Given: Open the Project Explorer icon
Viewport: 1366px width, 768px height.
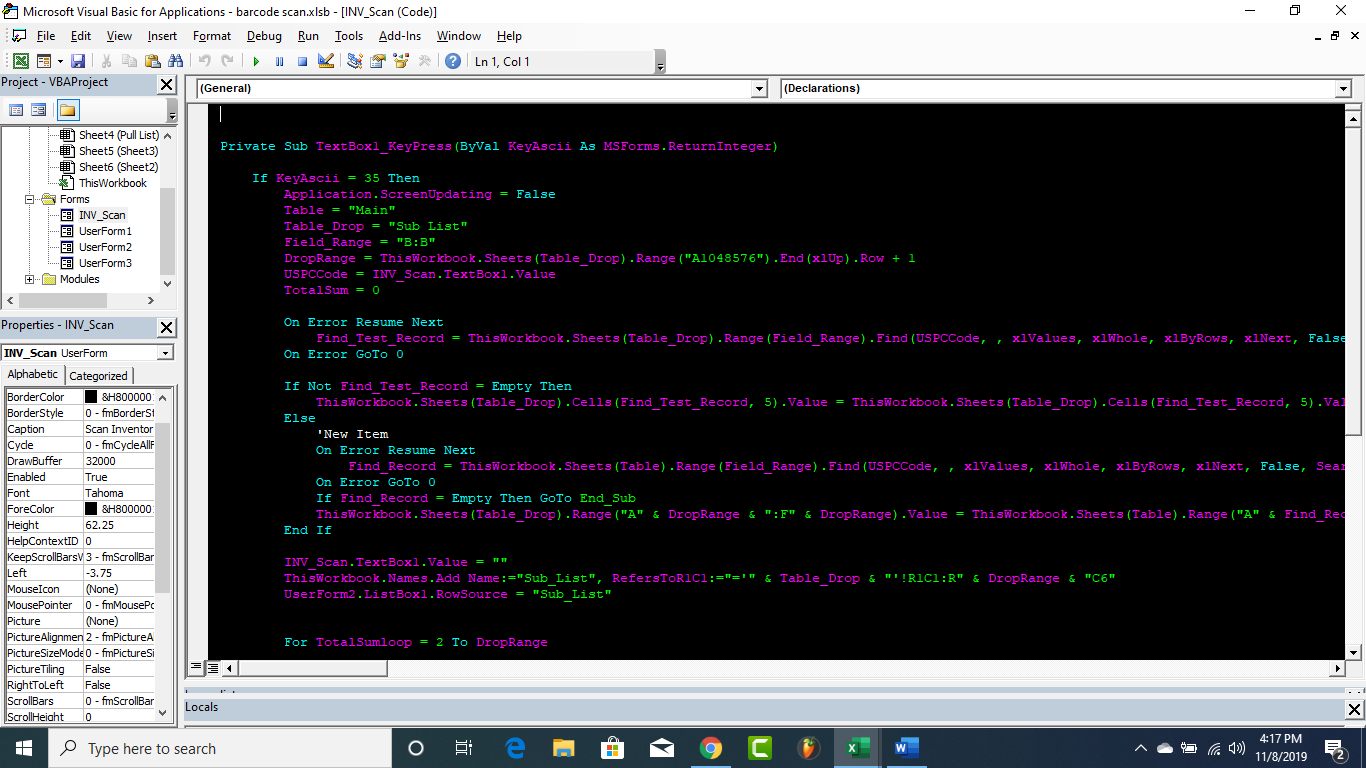Looking at the screenshot, I should pyautogui.click(x=355, y=61).
